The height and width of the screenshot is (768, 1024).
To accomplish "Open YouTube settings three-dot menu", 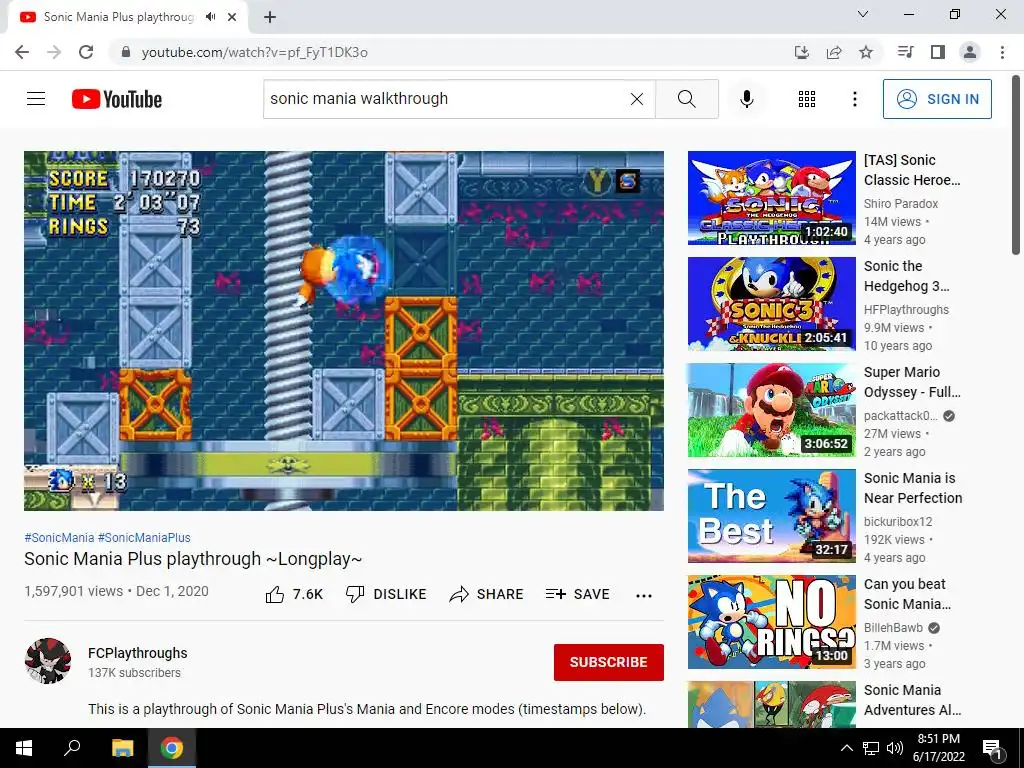I will pyautogui.click(x=854, y=99).
